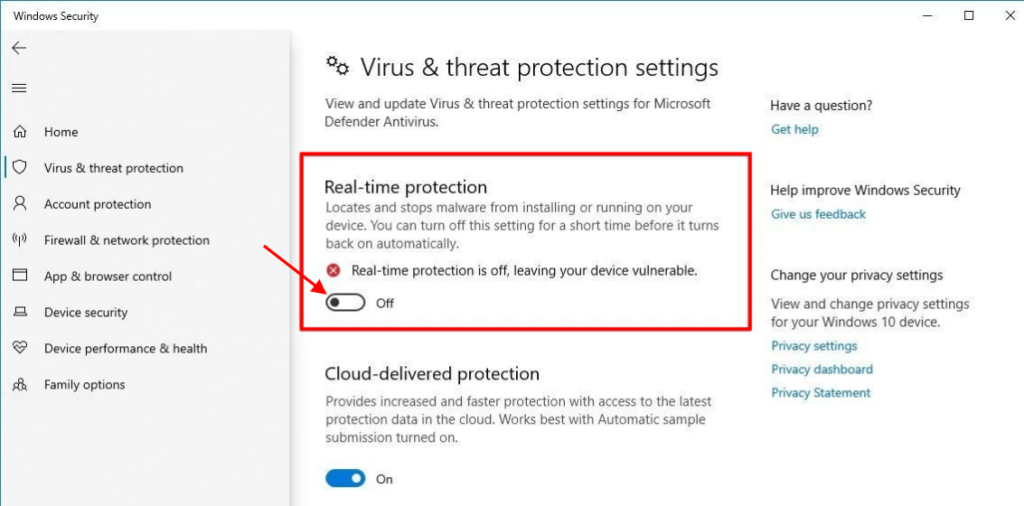This screenshot has width=1024, height=506.
Task: Open the hamburger navigation menu
Action: click(x=19, y=88)
